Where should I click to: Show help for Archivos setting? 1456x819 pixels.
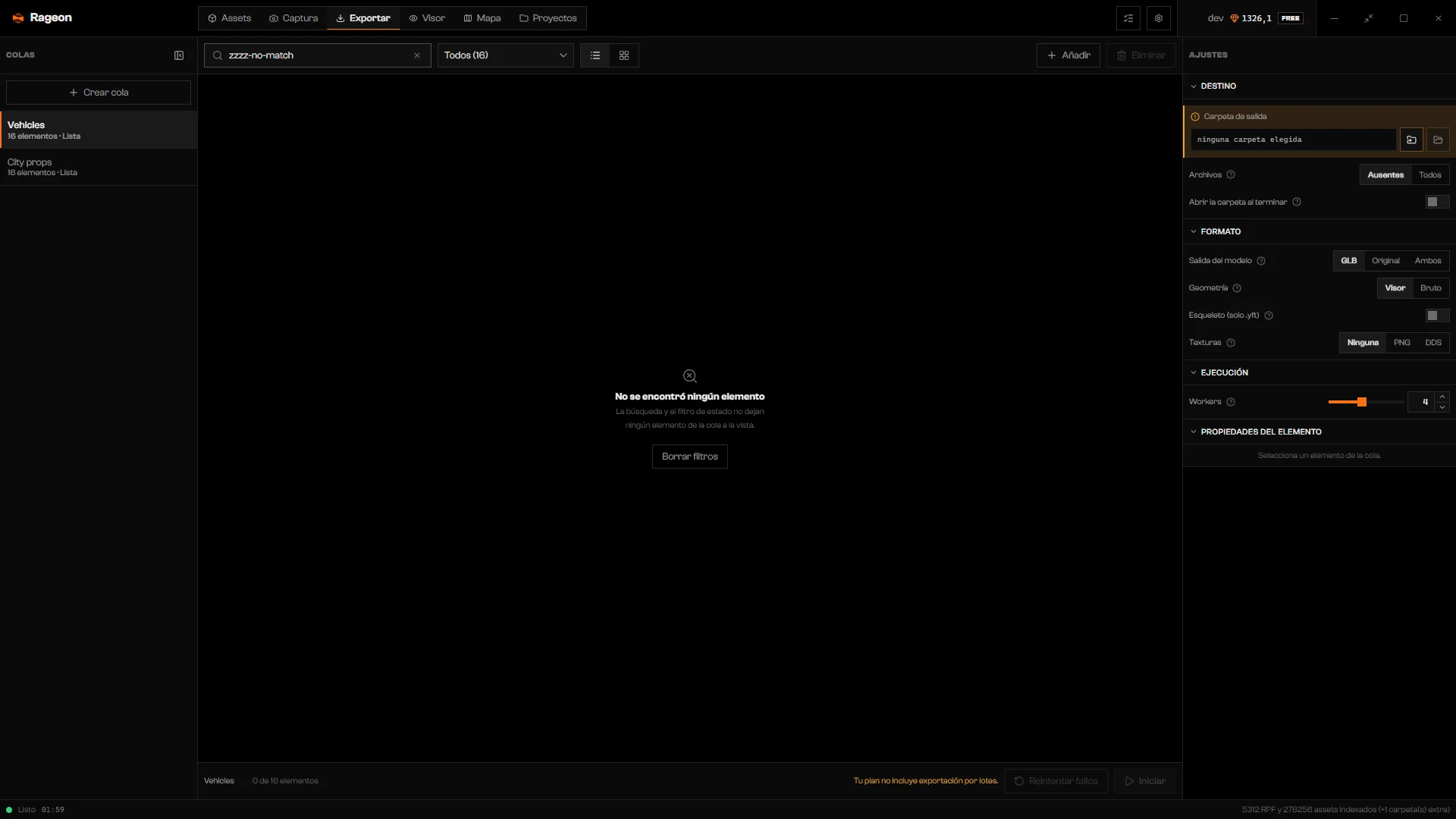click(x=1231, y=175)
